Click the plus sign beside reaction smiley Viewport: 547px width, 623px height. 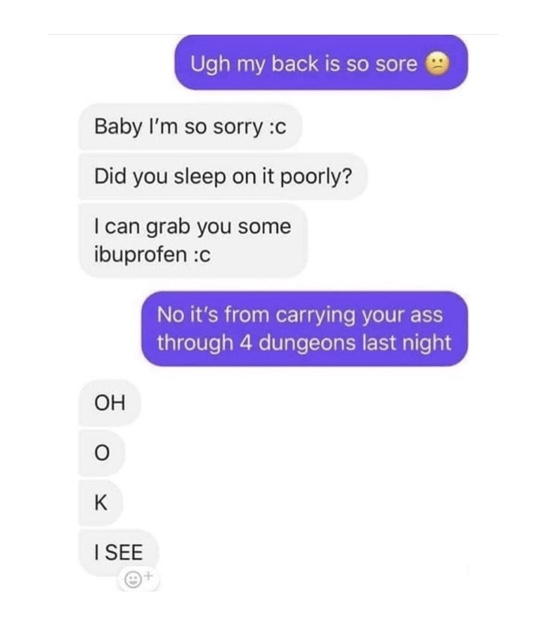click(148, 575)
